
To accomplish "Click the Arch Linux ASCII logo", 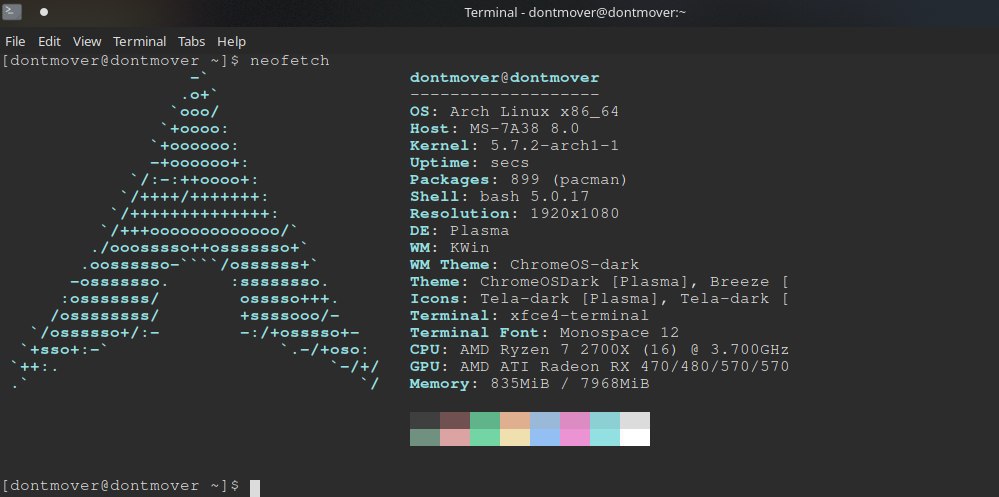I will click(196, 231).
